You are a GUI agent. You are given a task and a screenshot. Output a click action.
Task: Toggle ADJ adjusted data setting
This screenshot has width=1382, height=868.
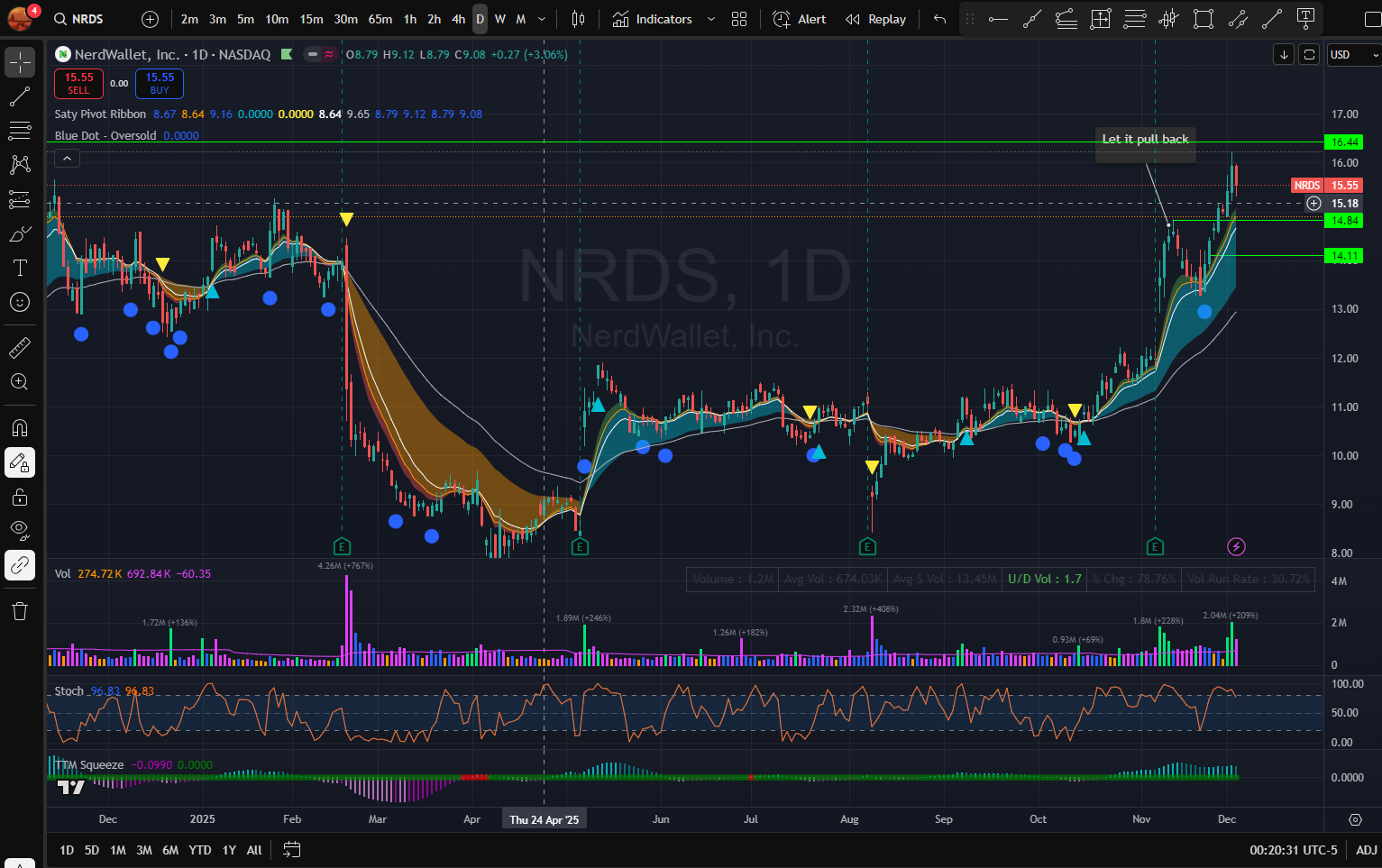[x=1367, y=850]
